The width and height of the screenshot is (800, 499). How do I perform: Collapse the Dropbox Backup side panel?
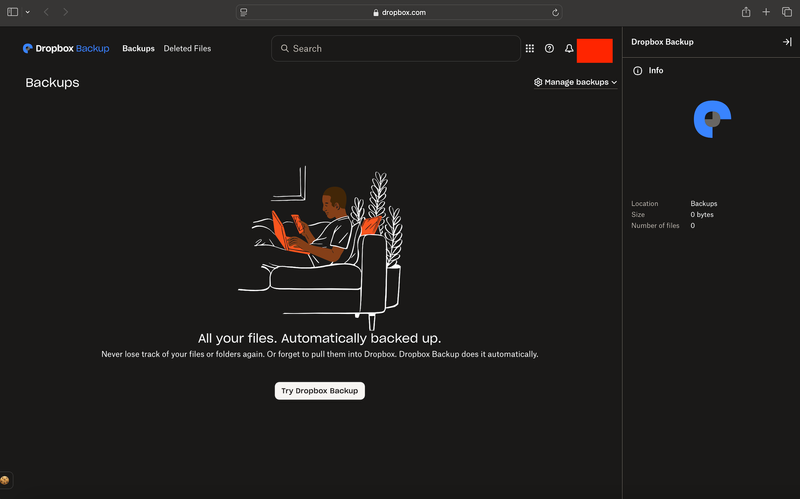pyautogui.click(x=786, y=42)
